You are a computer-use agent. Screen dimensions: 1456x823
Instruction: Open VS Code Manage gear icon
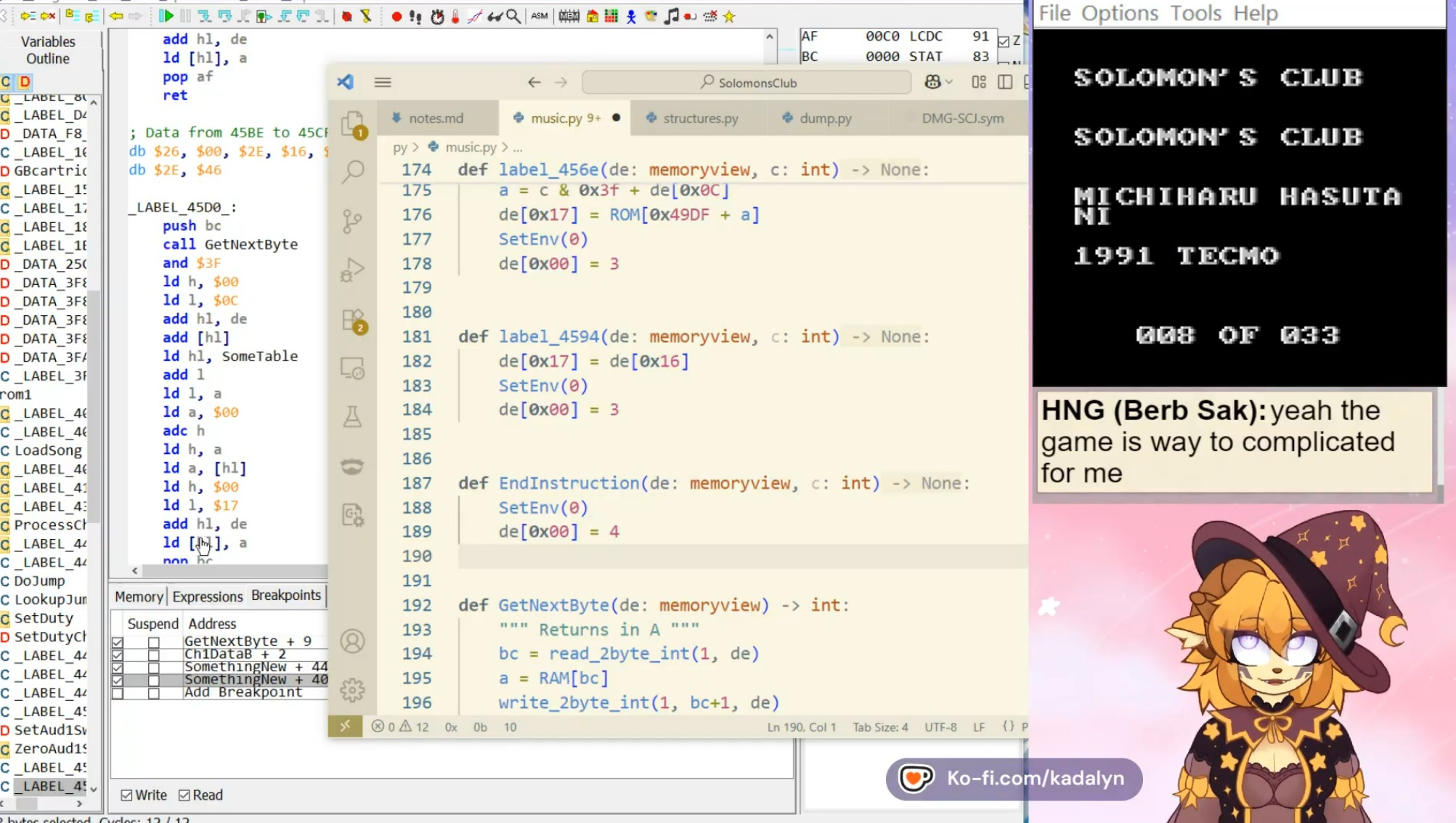(353, 690)
